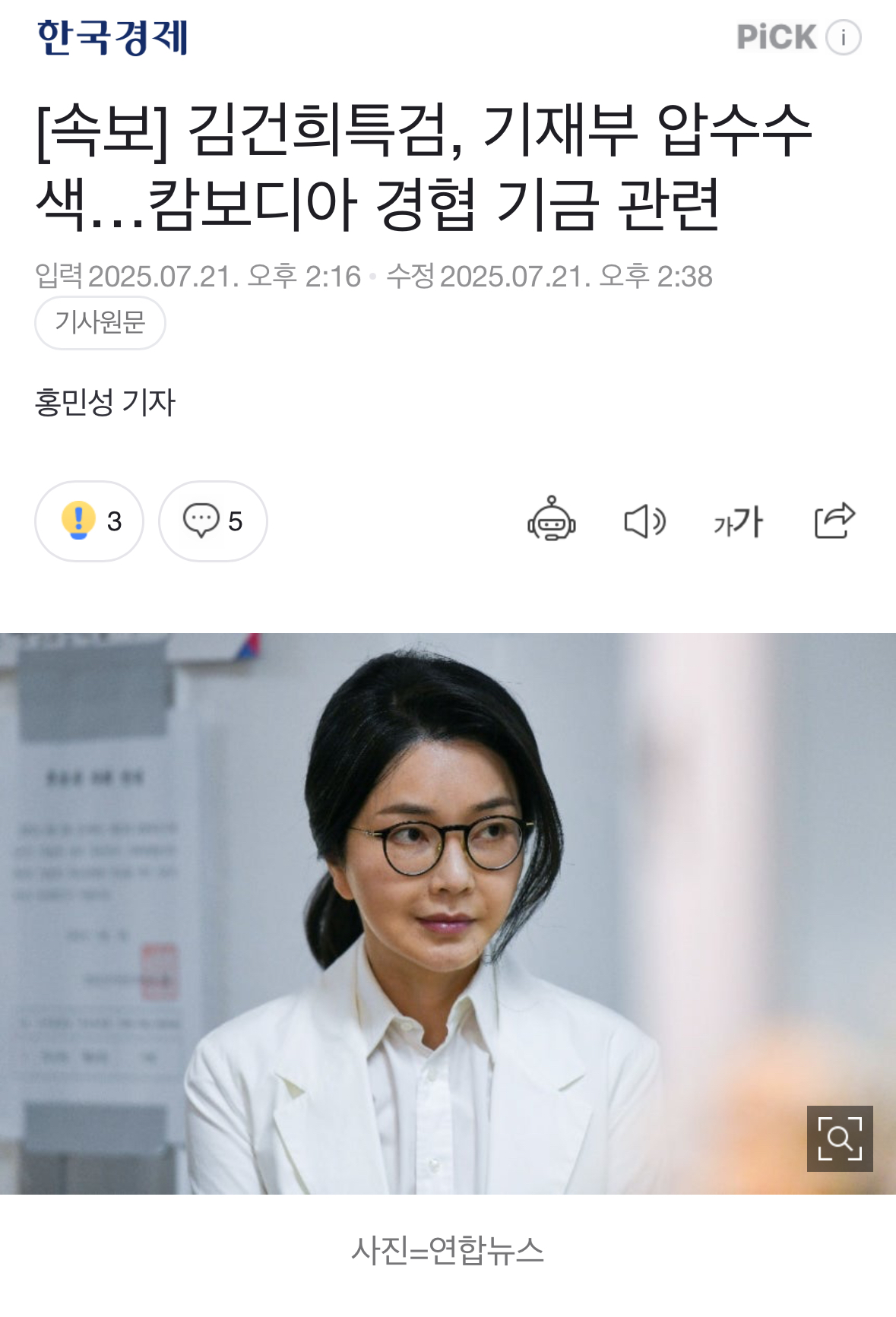Tap the 사진=연합뉴스 photo caption
The width and height of the screenshot is (896, 1317).
(x=448, y=1250)
